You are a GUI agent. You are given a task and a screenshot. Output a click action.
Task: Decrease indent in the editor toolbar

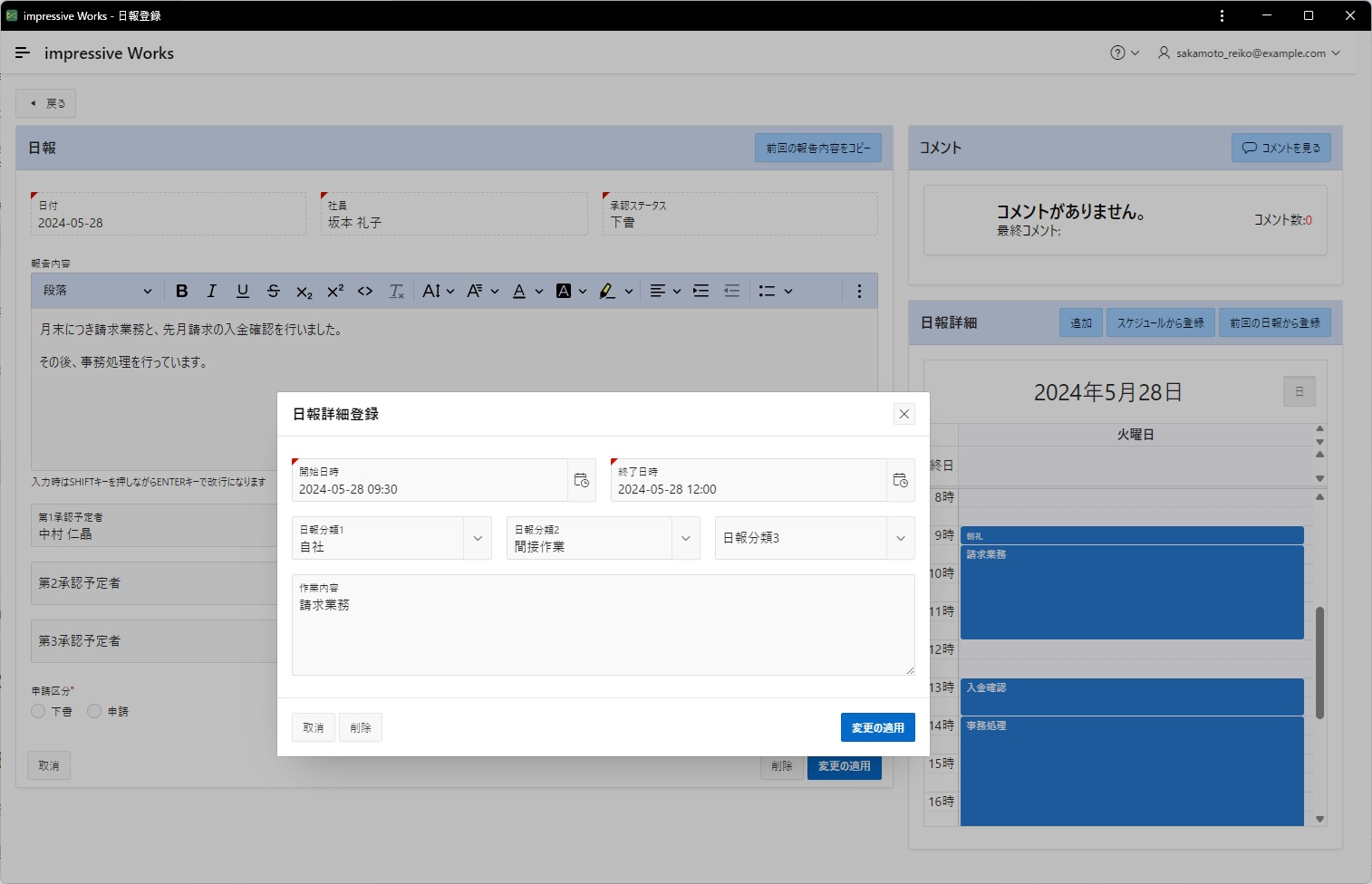click(x=732, y=291)
